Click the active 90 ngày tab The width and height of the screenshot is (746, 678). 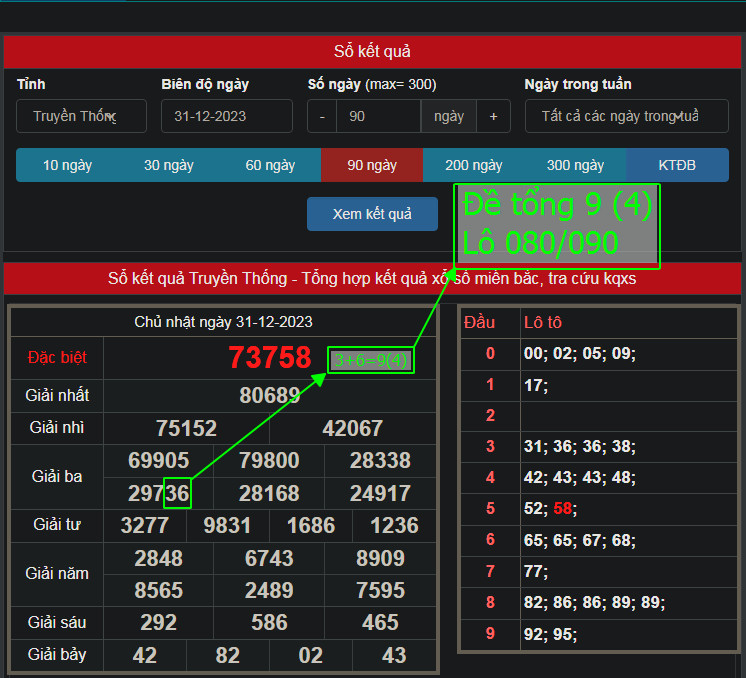click(x=372, y=165)
